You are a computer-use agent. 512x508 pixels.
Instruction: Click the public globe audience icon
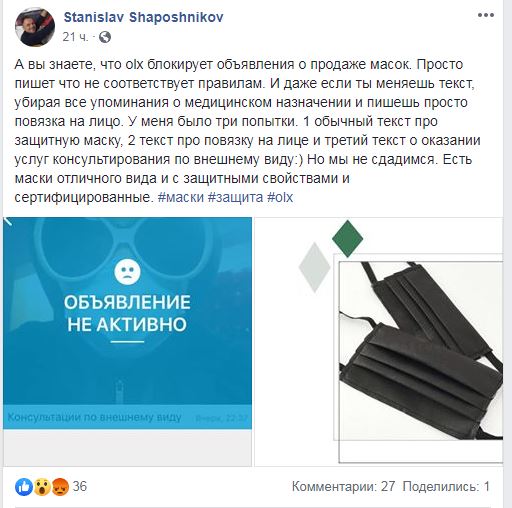[105, 37]
